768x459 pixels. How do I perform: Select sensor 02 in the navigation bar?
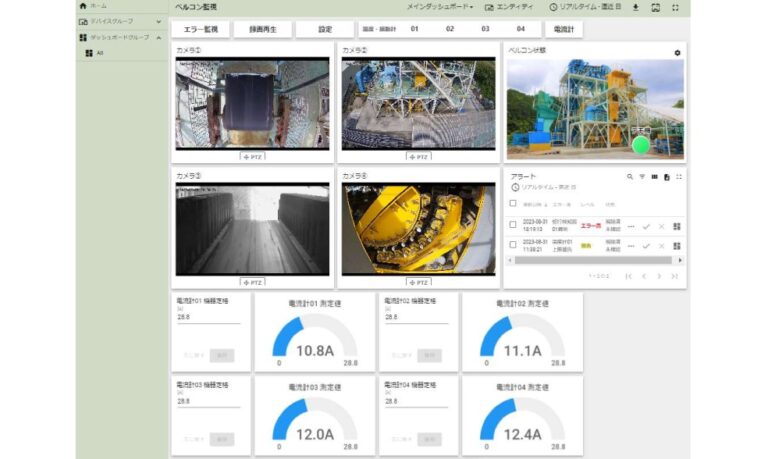450,29
